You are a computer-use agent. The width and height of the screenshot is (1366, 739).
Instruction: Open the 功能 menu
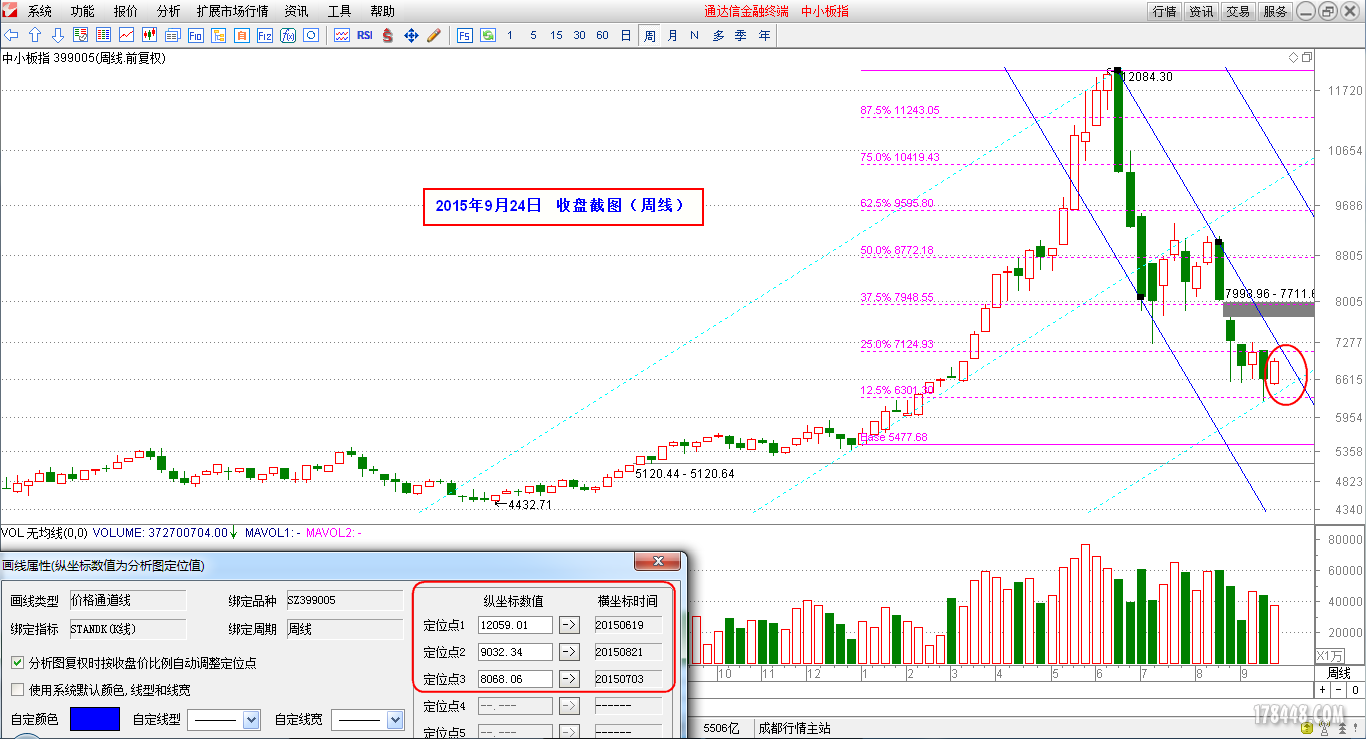83,11
